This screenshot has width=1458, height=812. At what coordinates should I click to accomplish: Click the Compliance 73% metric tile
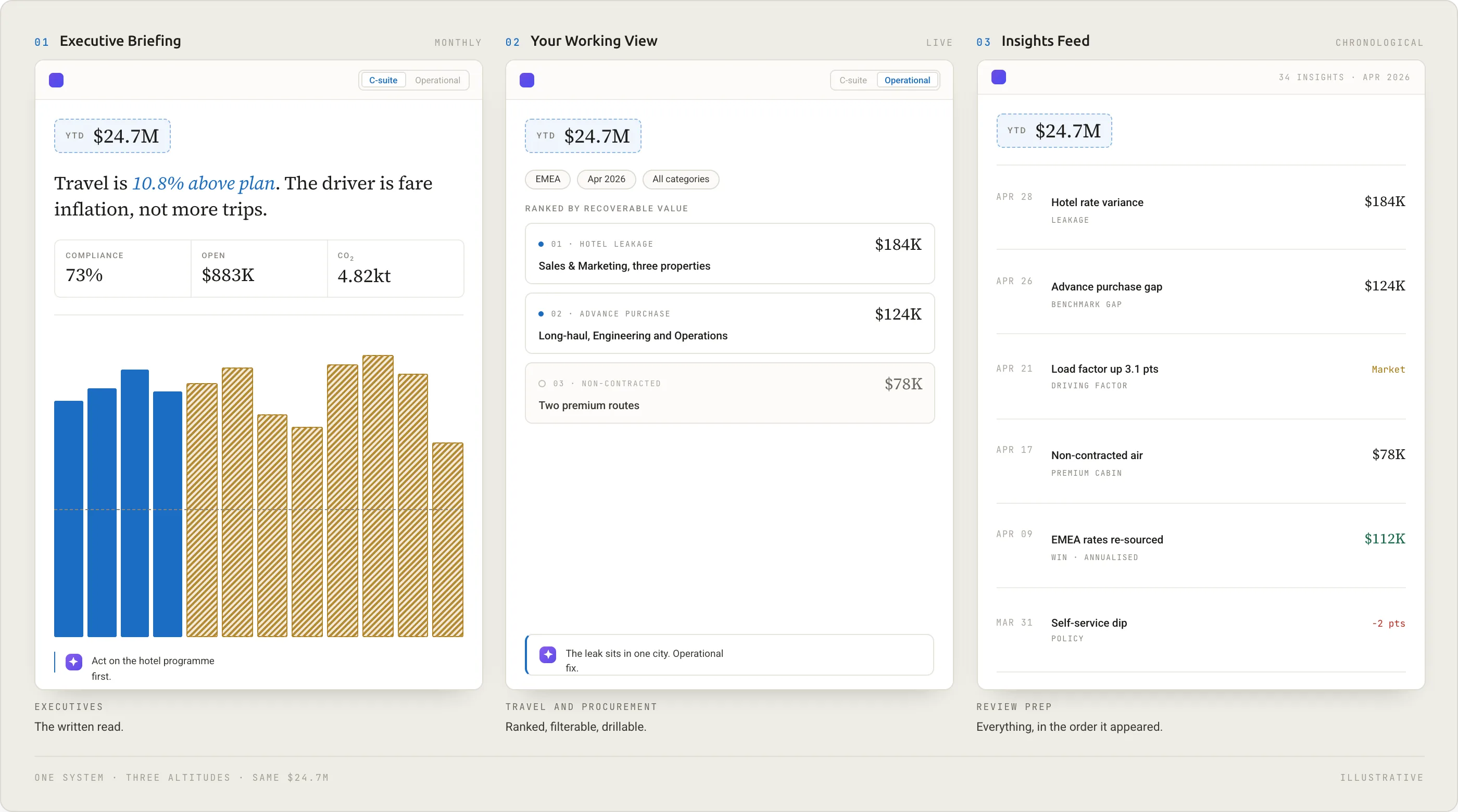[123, 269]
